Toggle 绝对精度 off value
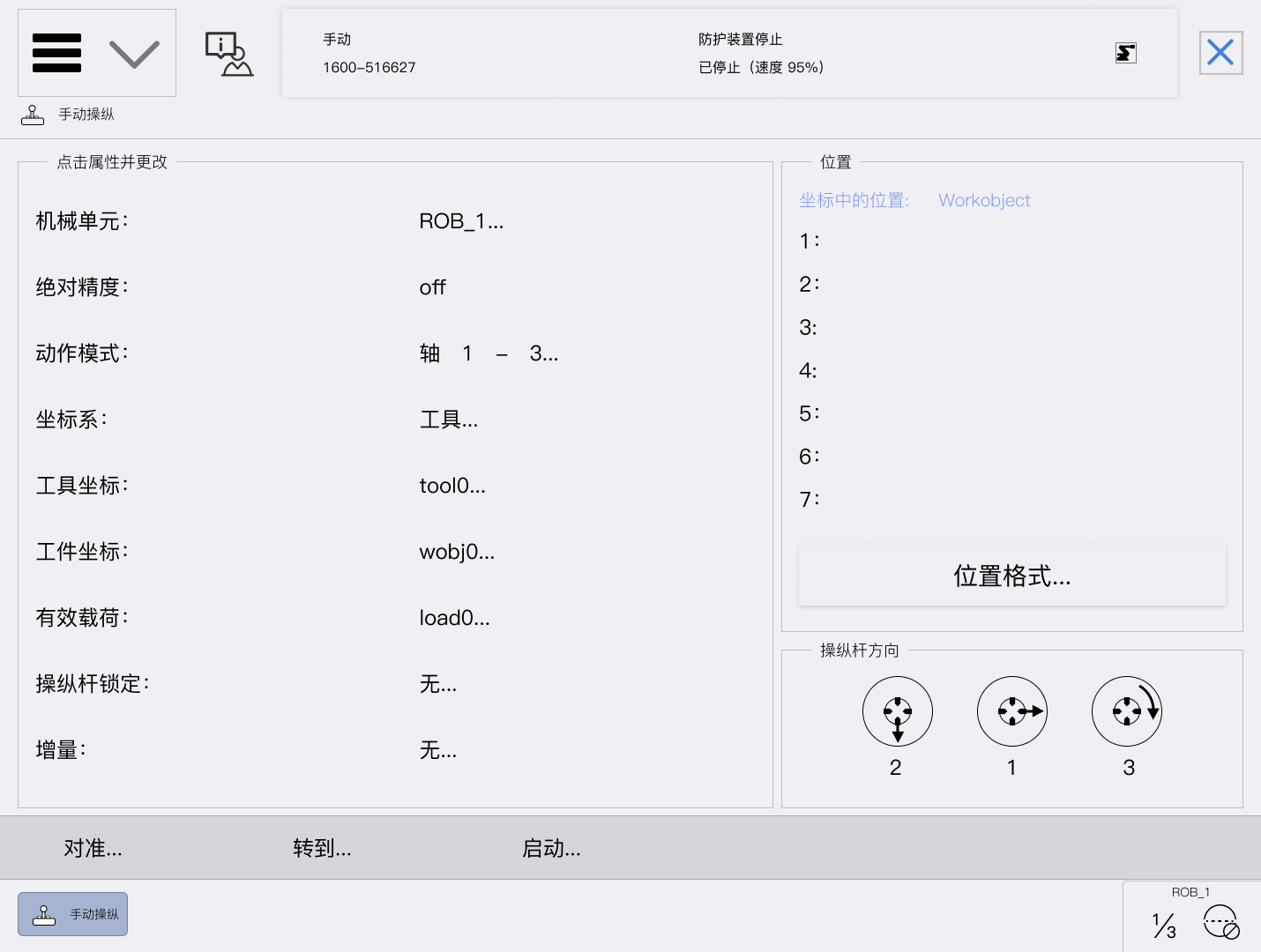 coord(432,287)
